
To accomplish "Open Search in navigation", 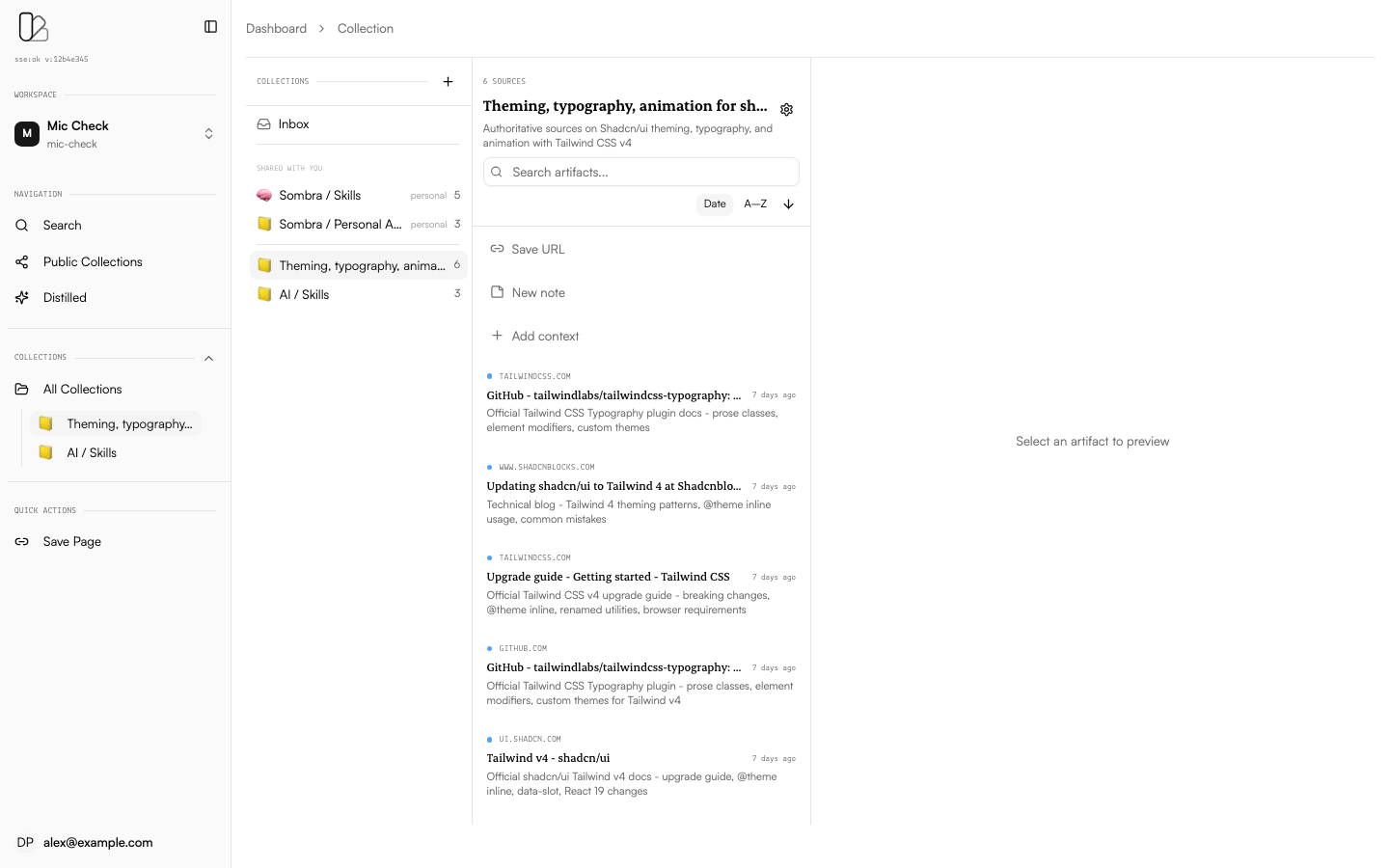I will pos(62,226).
